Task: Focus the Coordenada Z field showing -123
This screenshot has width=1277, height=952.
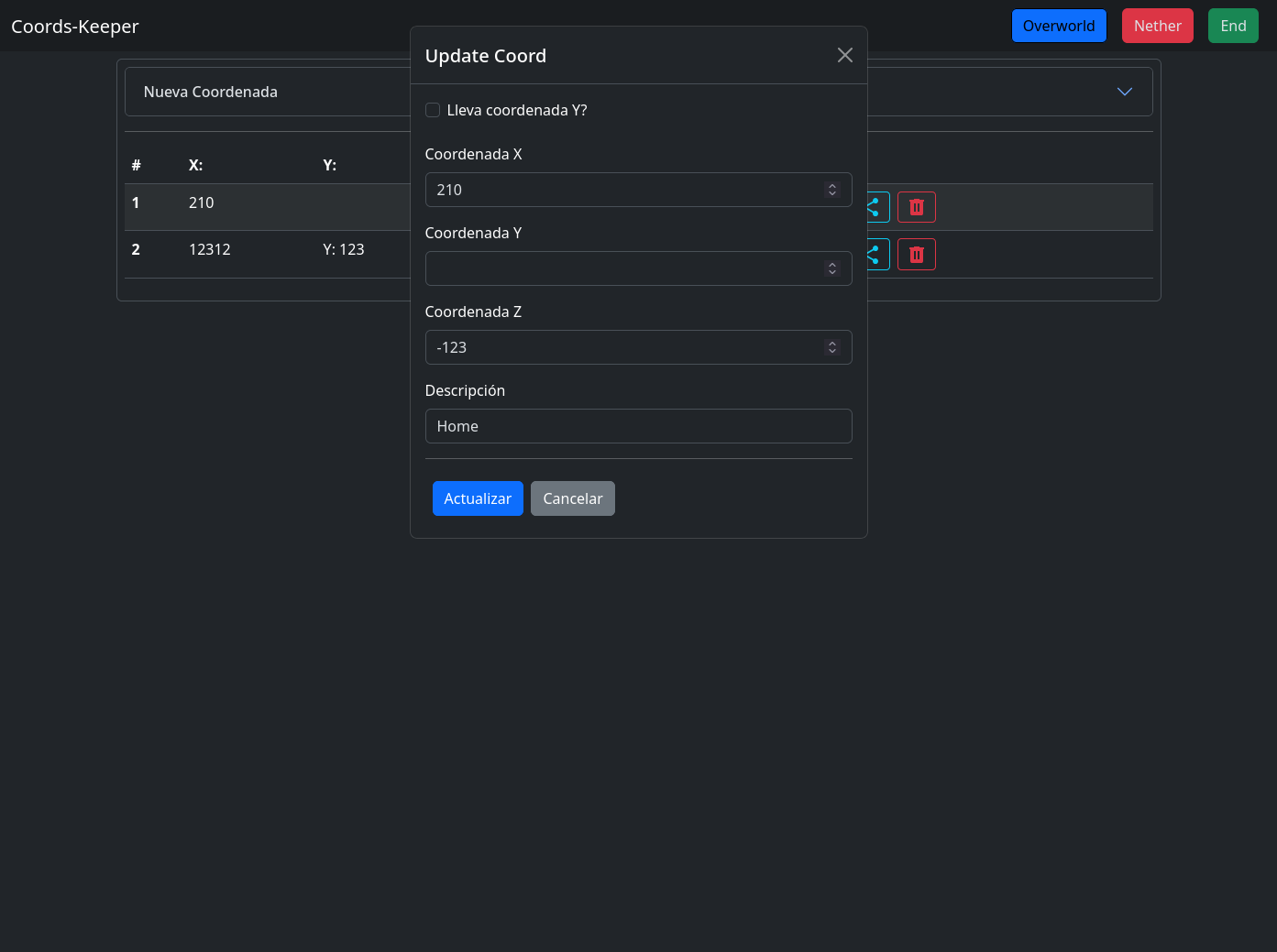Action: (623, 347)
